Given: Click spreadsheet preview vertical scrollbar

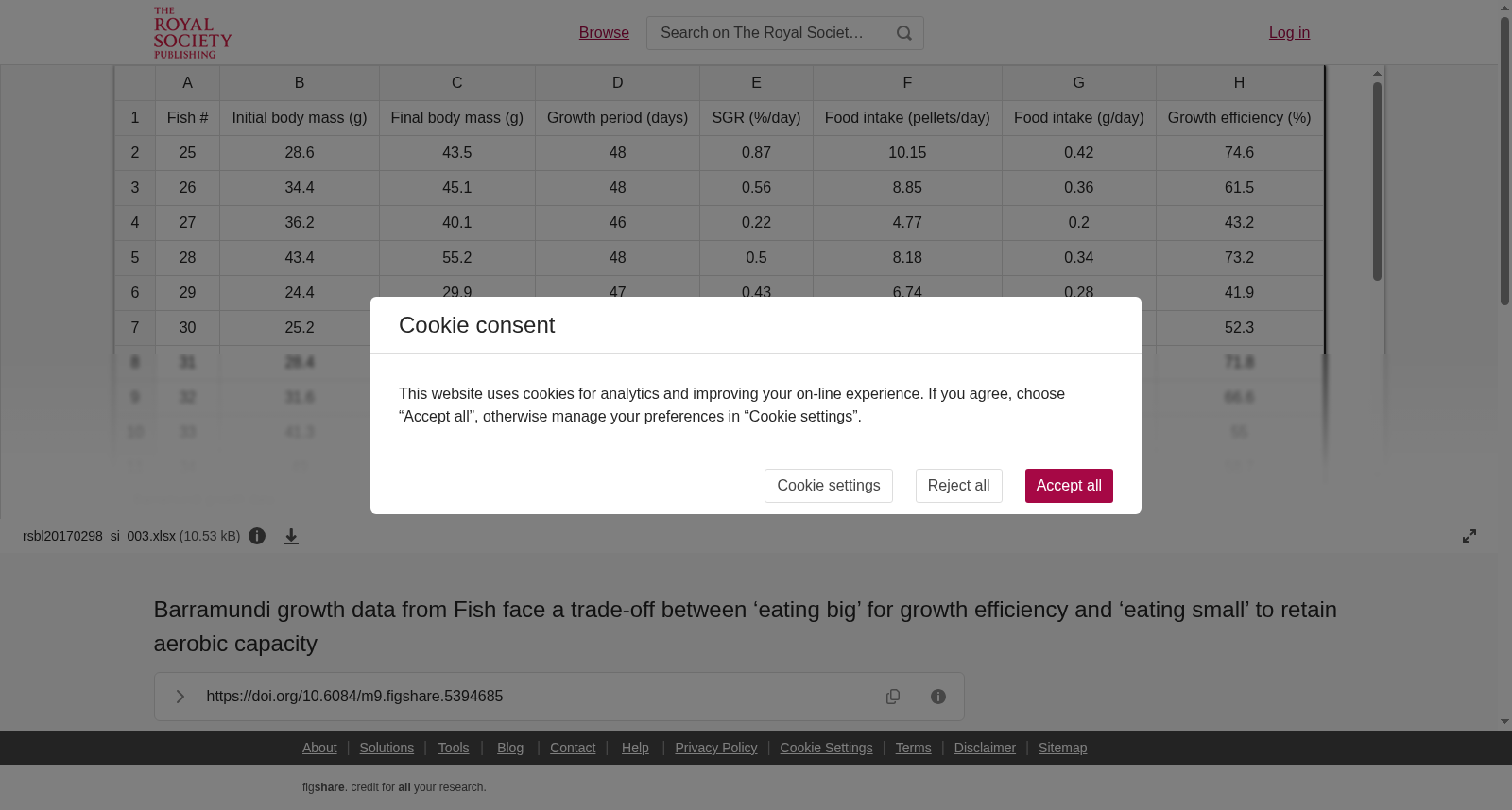Looking at the screenshot, I should pos(1377,181).
